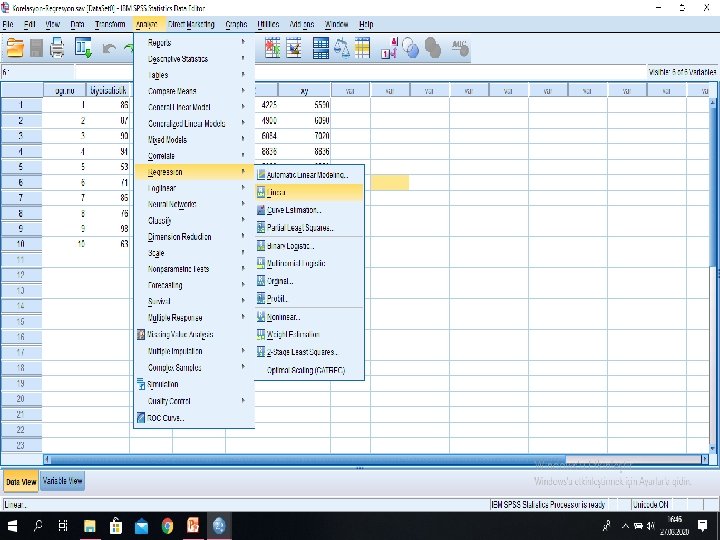
Task: Click the Split File toolbar icon
Action: [321, 48]
